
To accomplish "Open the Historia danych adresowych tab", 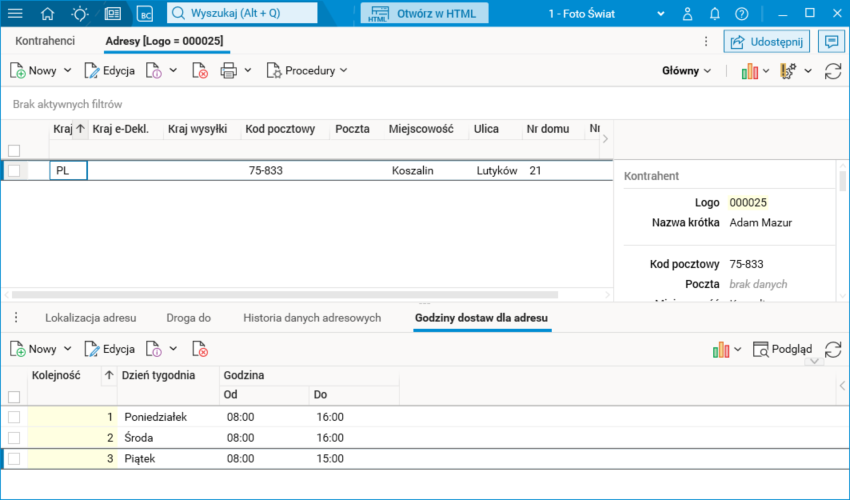I will click(x=312, y=318).
